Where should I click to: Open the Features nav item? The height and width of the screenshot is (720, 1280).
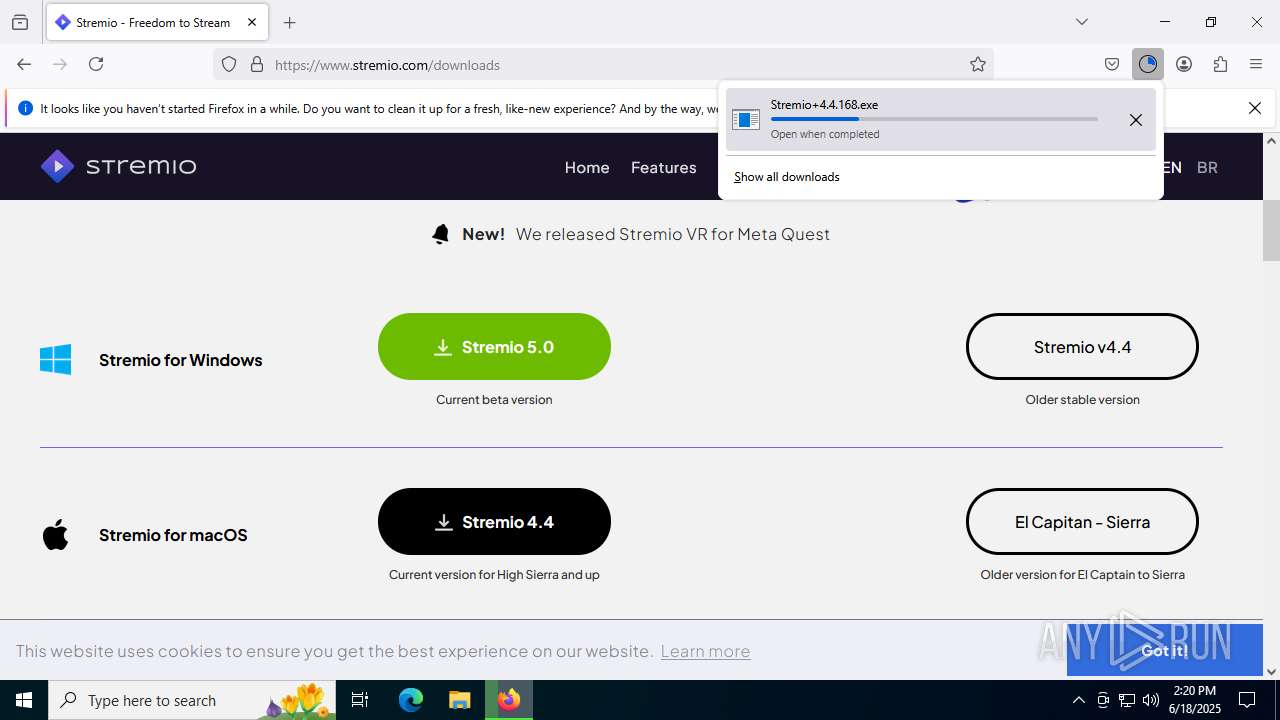click(664, 167)
